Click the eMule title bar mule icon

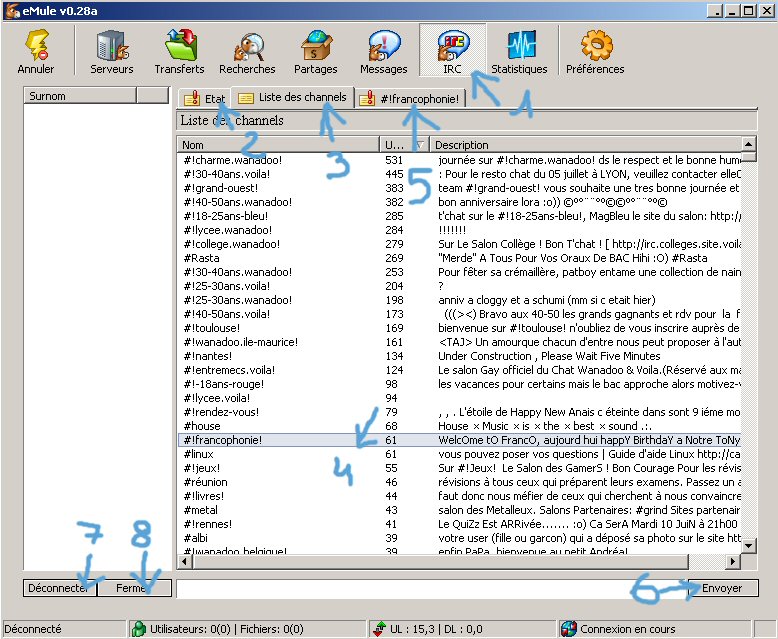tap(12, 10)
